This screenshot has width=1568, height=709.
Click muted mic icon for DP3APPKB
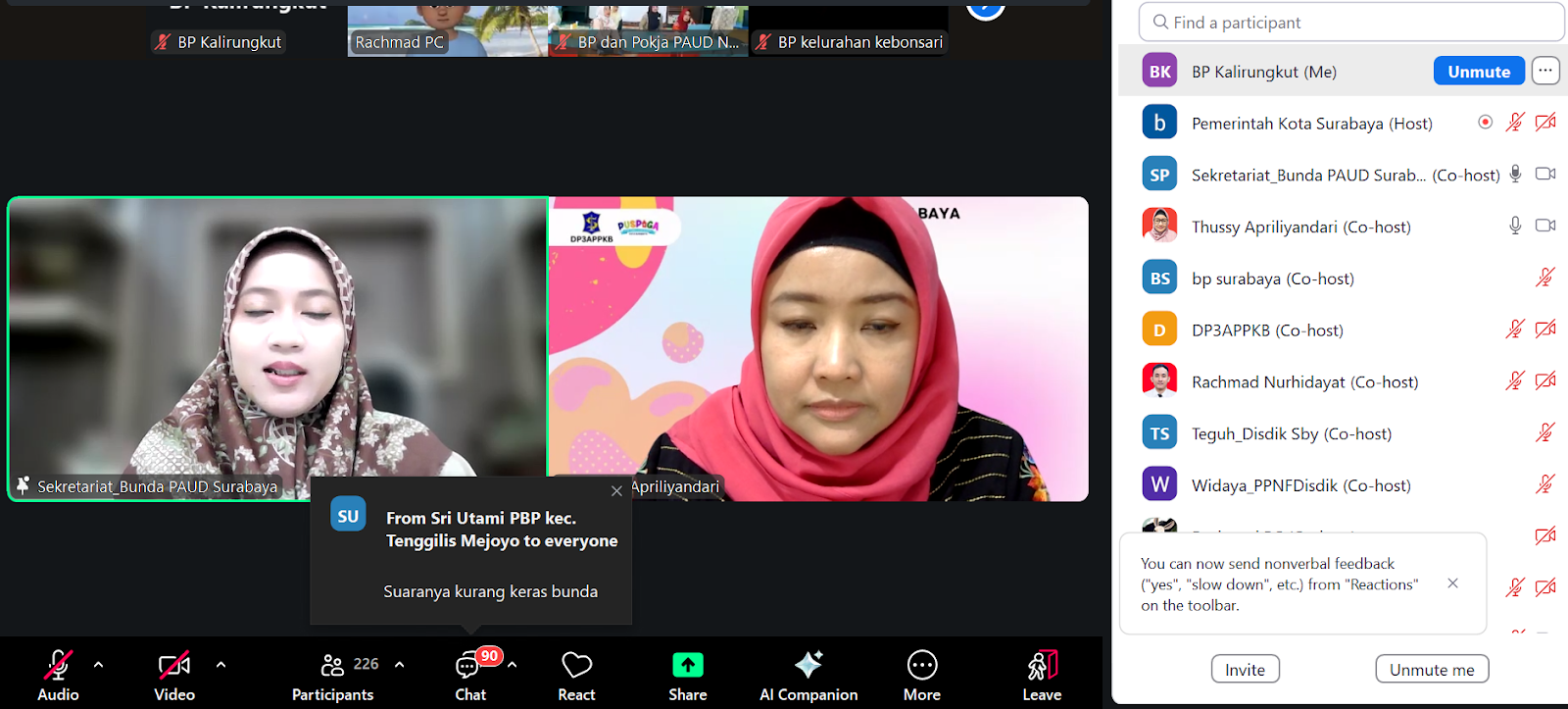coord(1515,329)
